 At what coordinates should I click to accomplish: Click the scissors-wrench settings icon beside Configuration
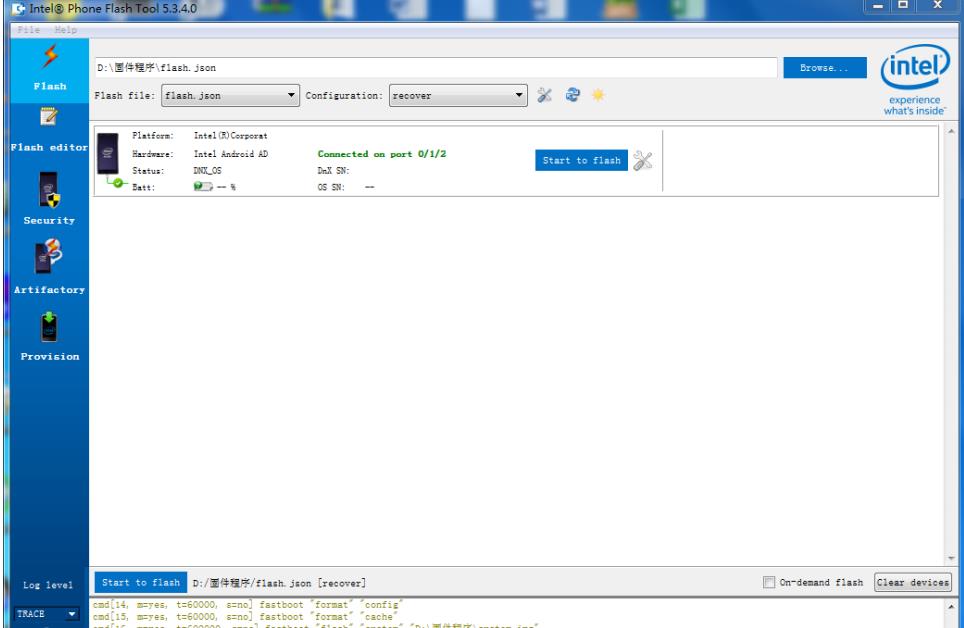tap(545, 95)
